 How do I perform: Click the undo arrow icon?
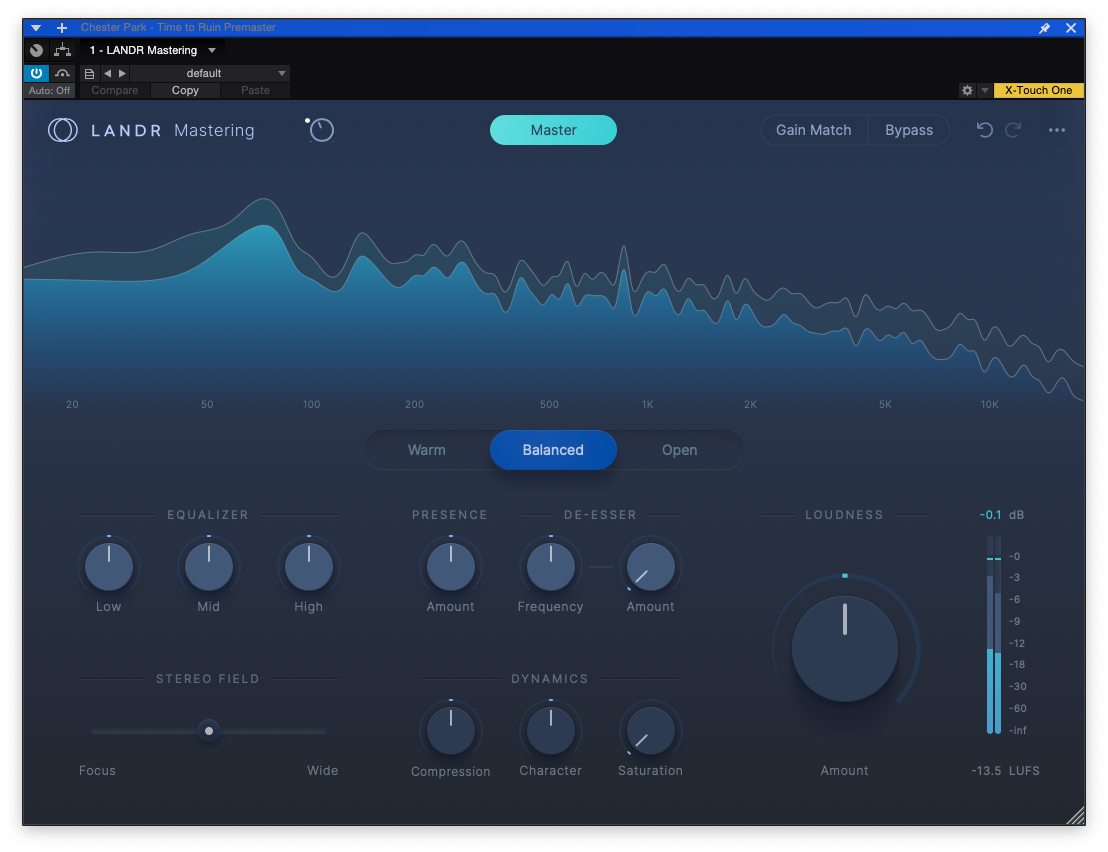click(984, 130)
